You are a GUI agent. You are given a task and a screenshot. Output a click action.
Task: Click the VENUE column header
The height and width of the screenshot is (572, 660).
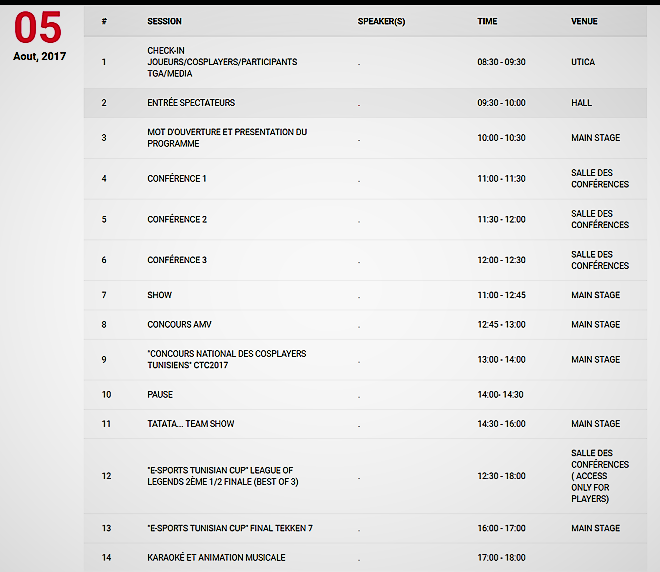[x=585, y=22]
